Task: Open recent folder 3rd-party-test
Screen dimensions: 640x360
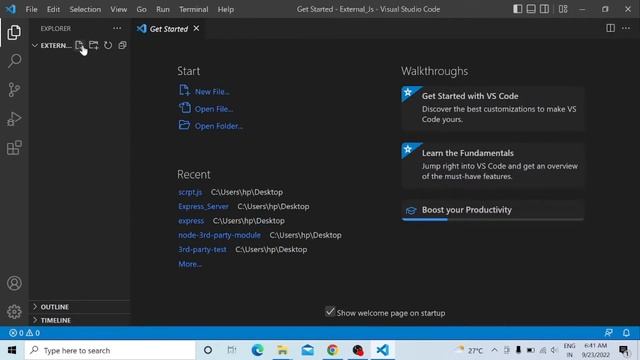Action: [202, 249]
